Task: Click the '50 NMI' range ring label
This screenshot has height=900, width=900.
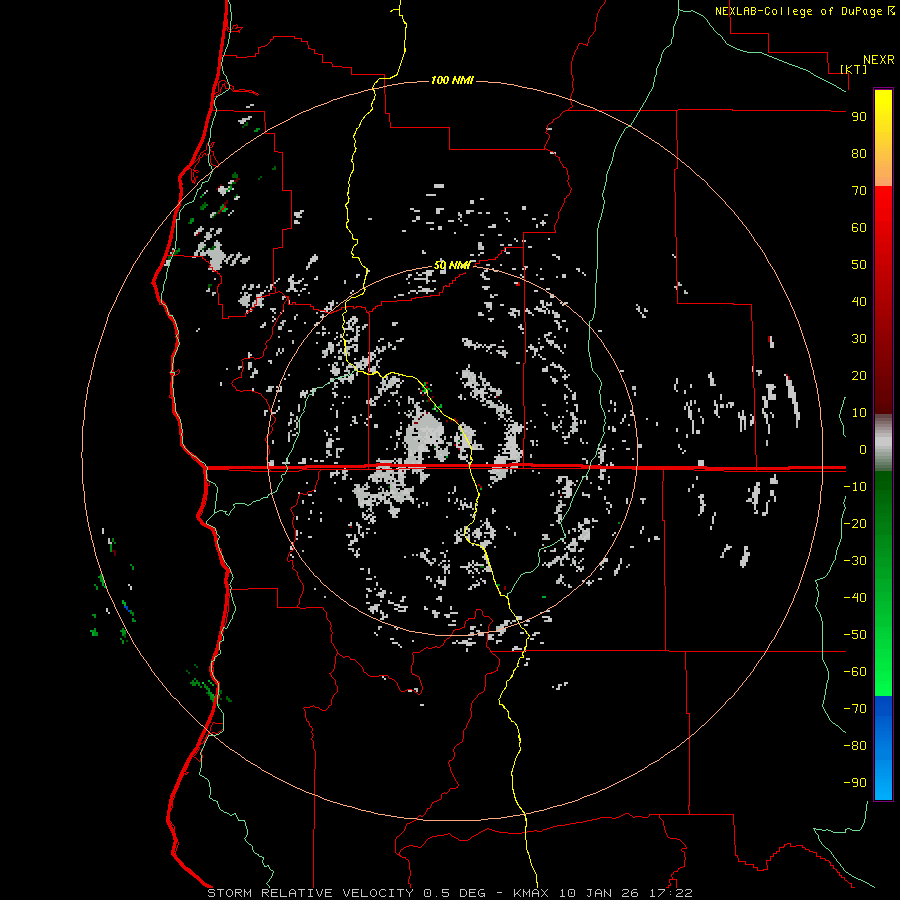Action: point(452,265)
